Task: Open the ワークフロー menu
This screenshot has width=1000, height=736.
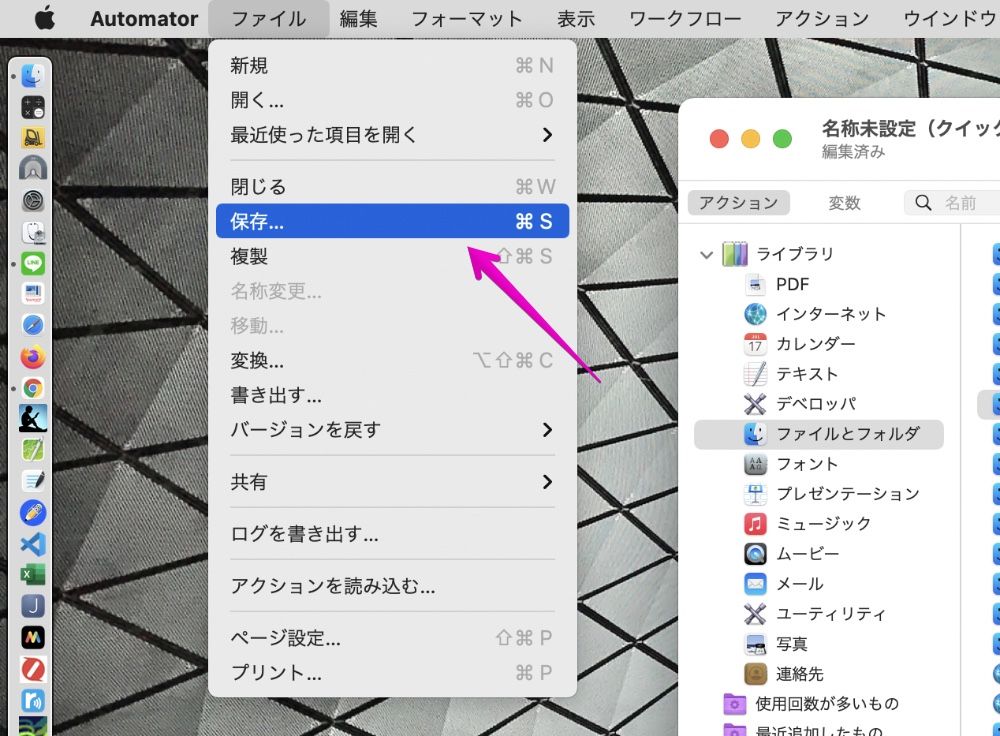Action: (685, 18)
